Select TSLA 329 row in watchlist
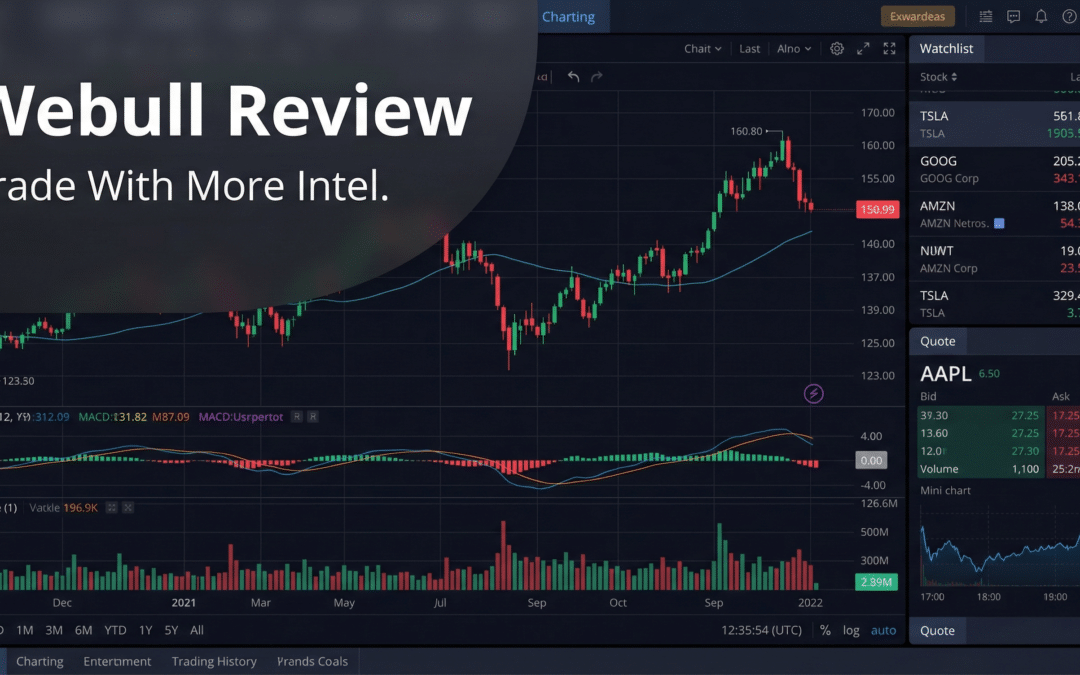The height and width of the screenshot is (675, 1080). [995, 304]
